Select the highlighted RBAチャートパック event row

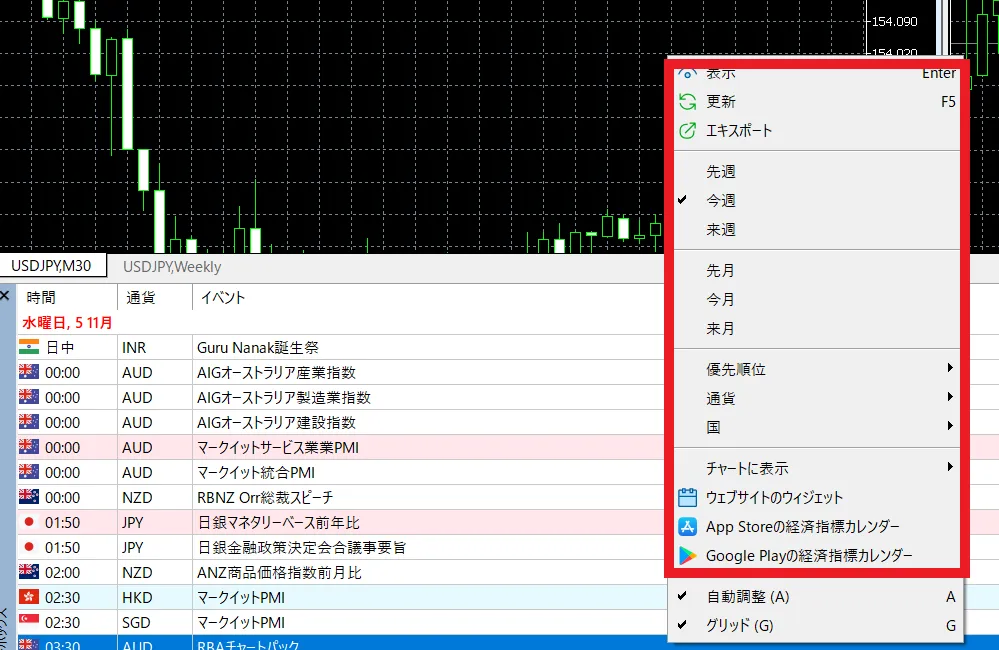pos(300,645)
